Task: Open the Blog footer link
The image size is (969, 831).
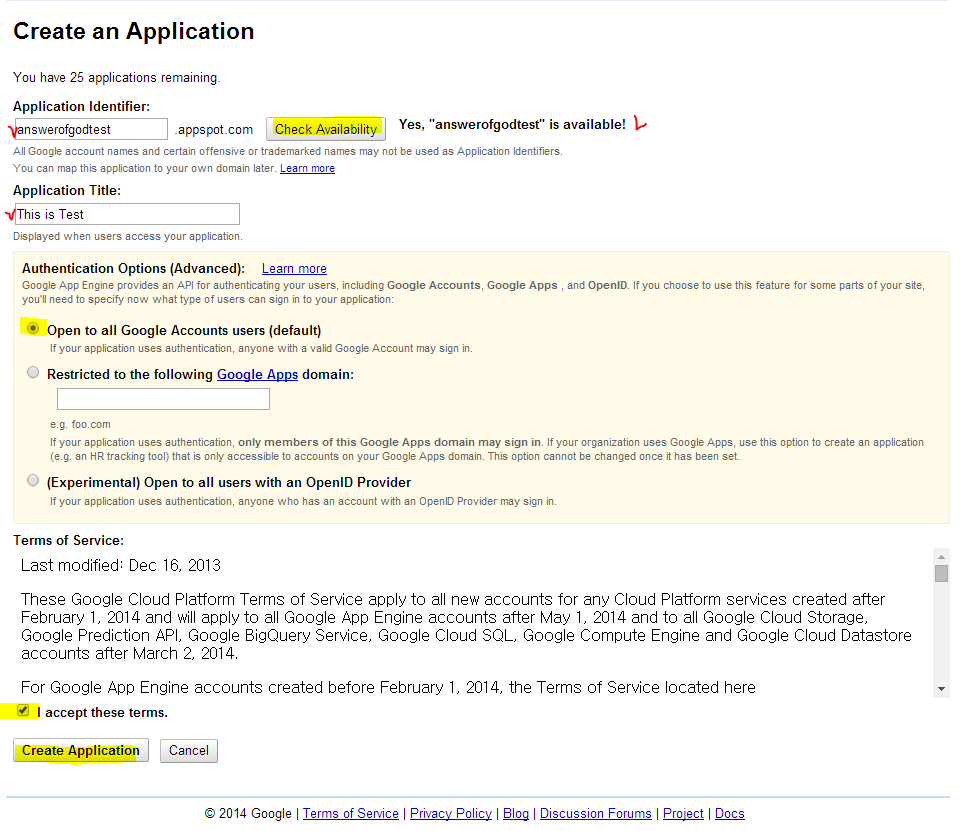Action: click(x=516, y=814)
